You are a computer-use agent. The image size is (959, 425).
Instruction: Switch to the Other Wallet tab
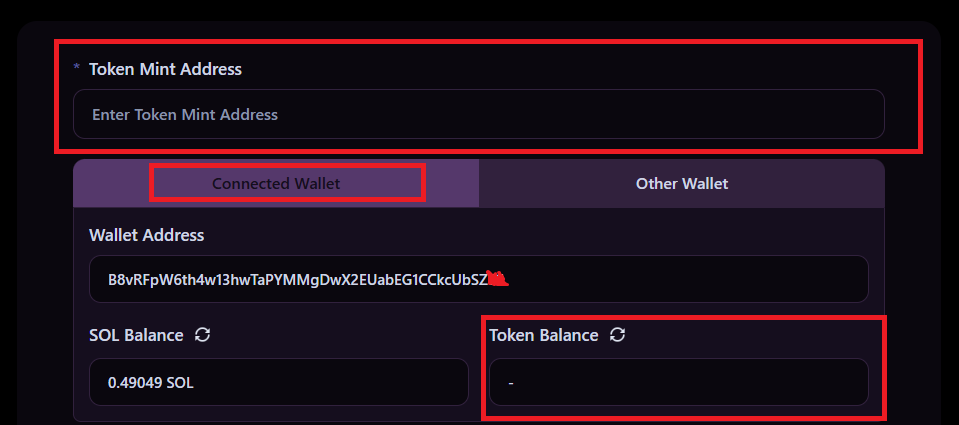coord(681,184)
